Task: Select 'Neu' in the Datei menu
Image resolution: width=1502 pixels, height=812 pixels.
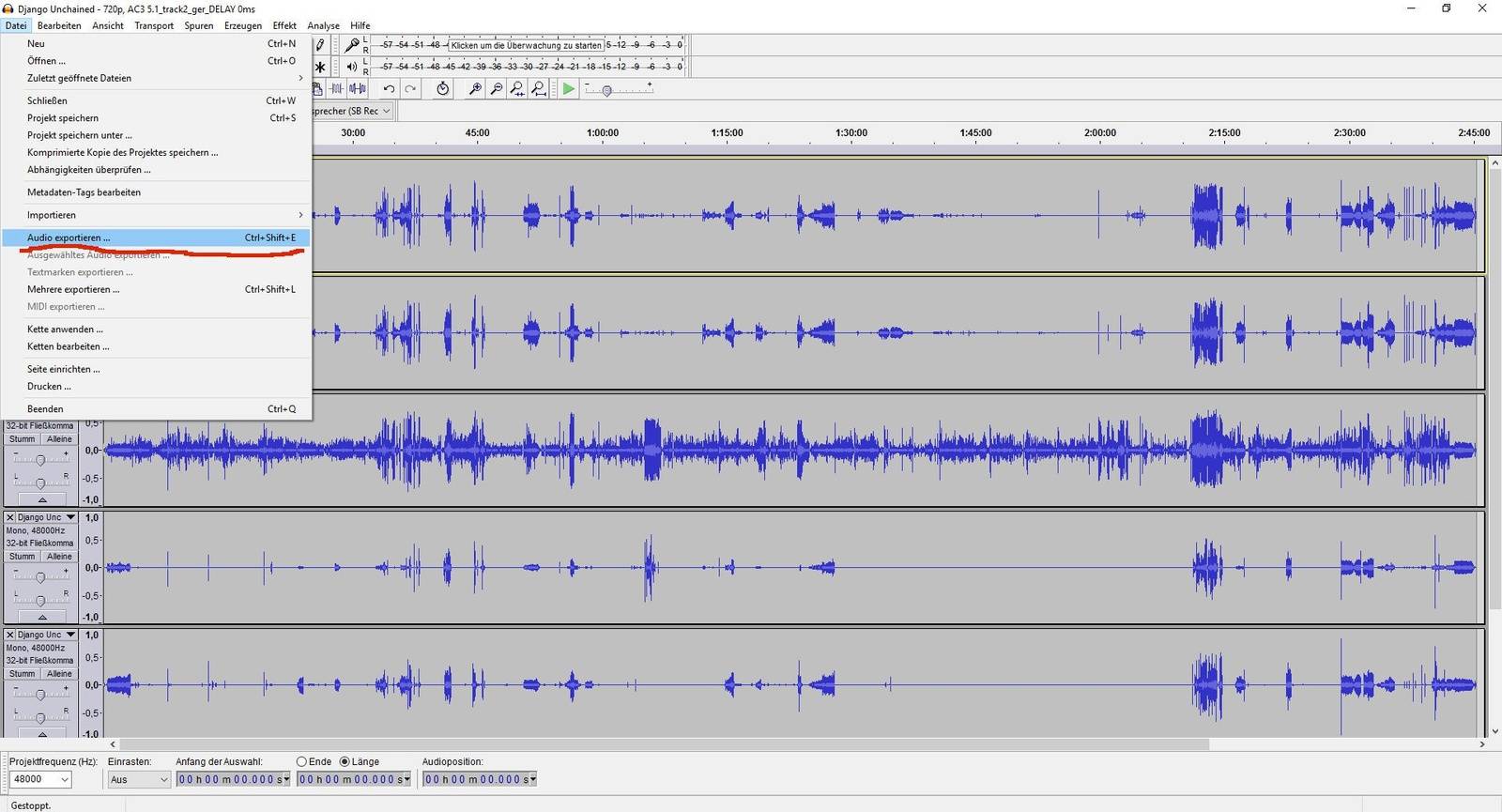Action: [x=156, y=43]
